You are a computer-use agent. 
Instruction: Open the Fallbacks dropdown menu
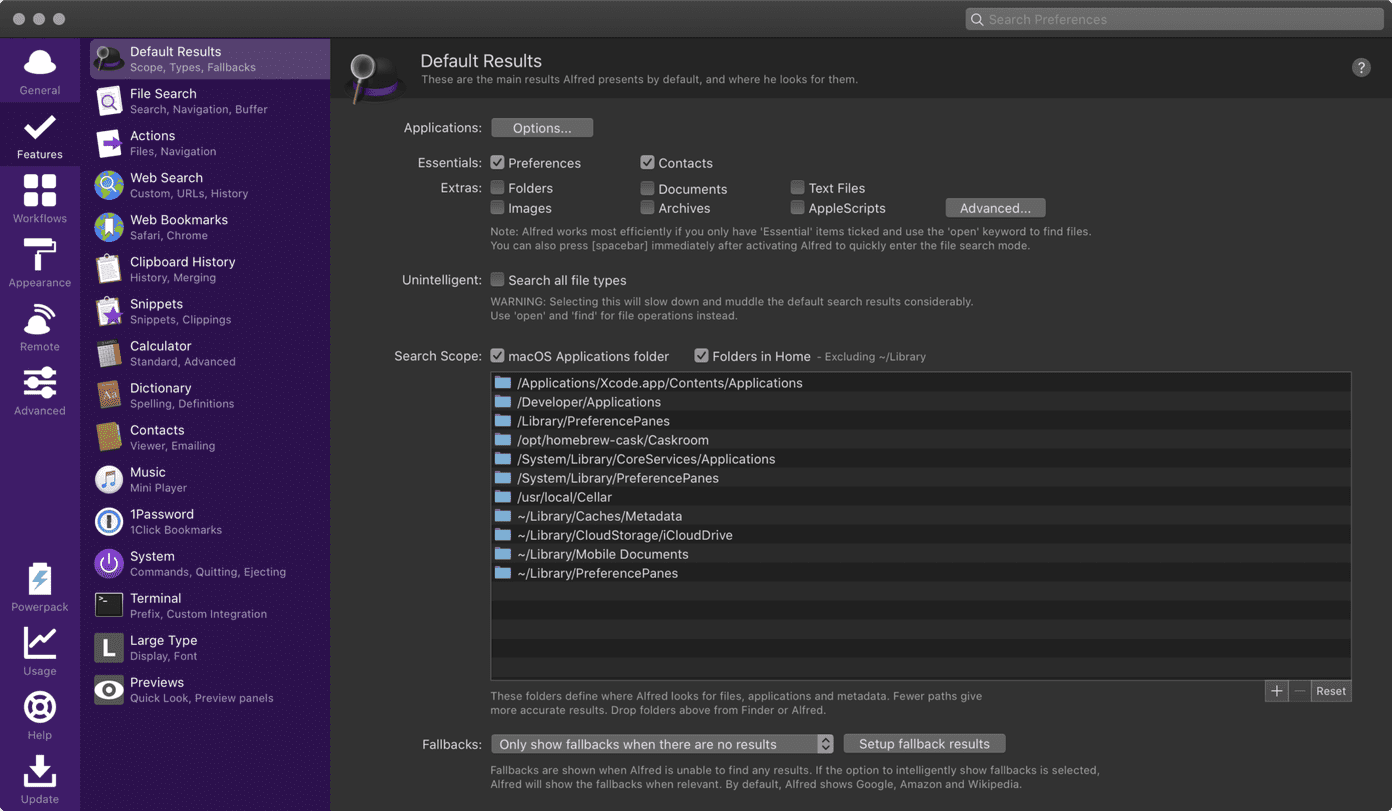click(662, 744)
